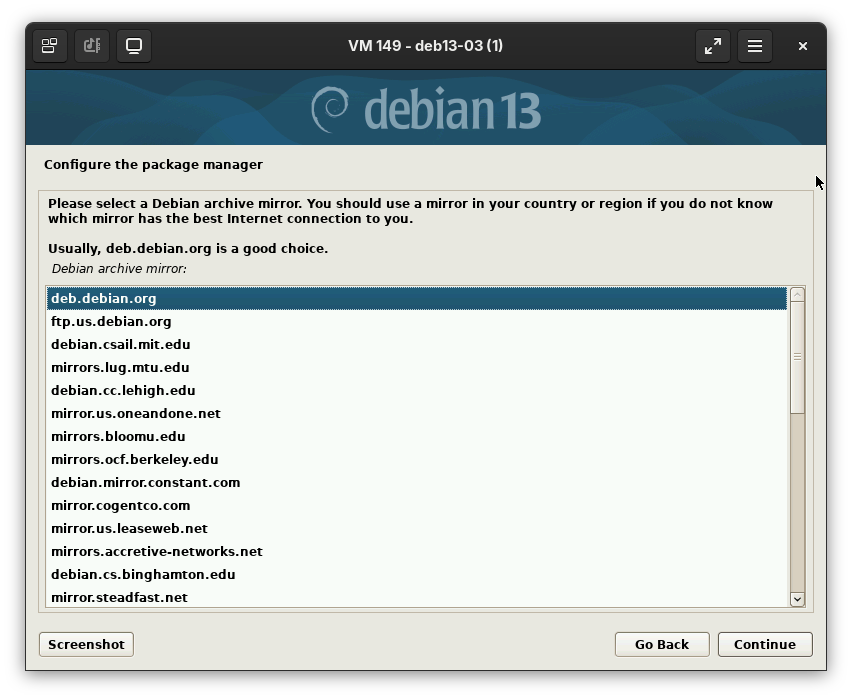The width and height of the screenshot is (852, 699).
Task: Click the Debian swirl logo in banner
Action: (x=330, y=109)
